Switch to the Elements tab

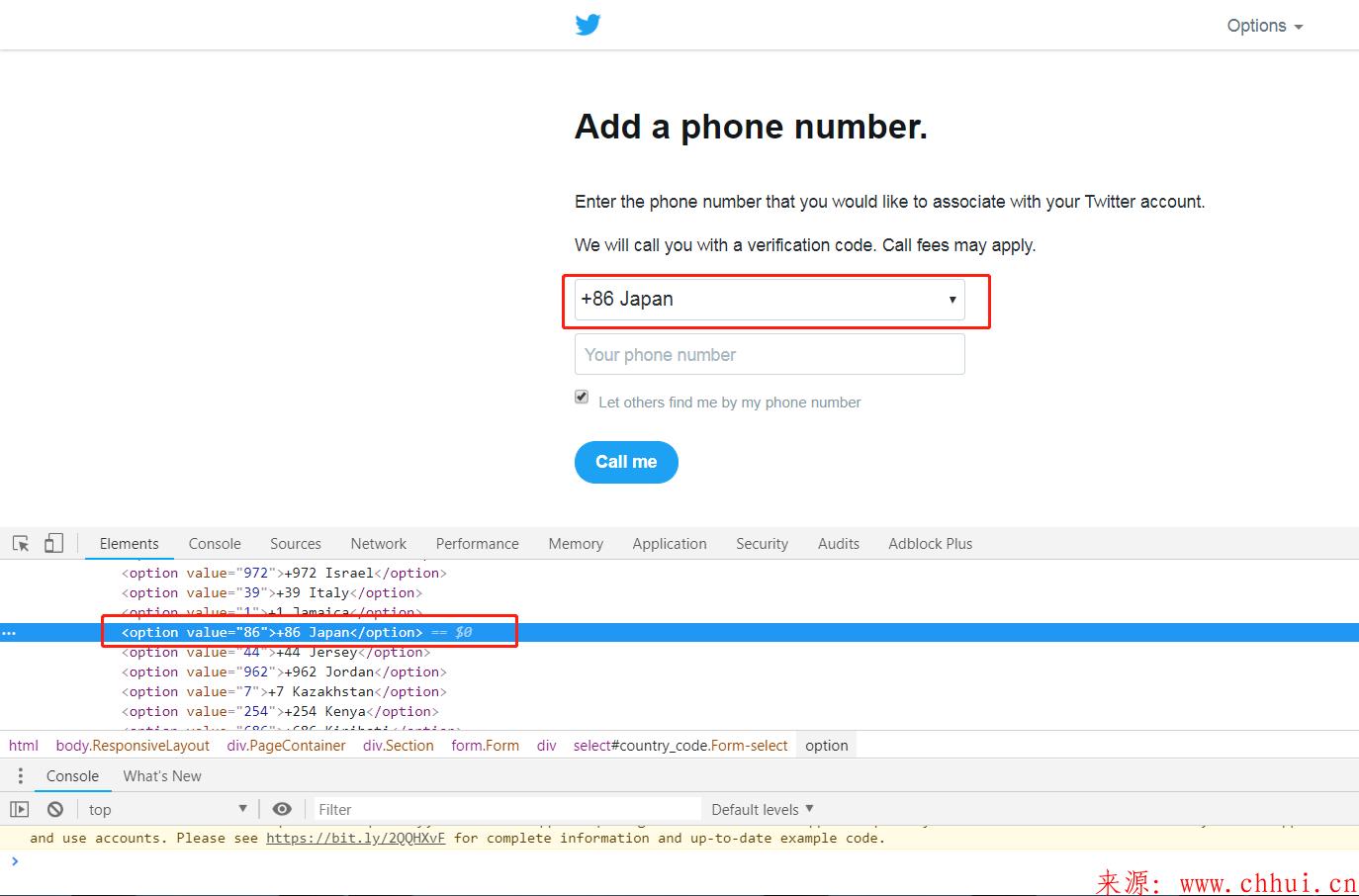(x=129, y=543)
